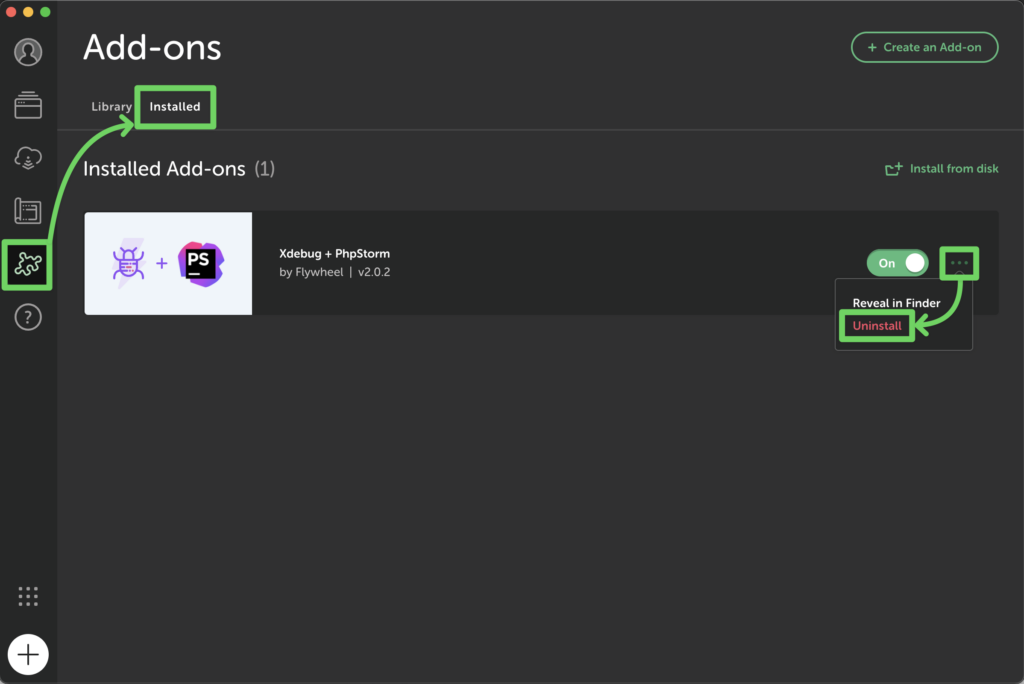
Task: Open Connect cloud icon in sidebar
Action: tap(28, 158)
